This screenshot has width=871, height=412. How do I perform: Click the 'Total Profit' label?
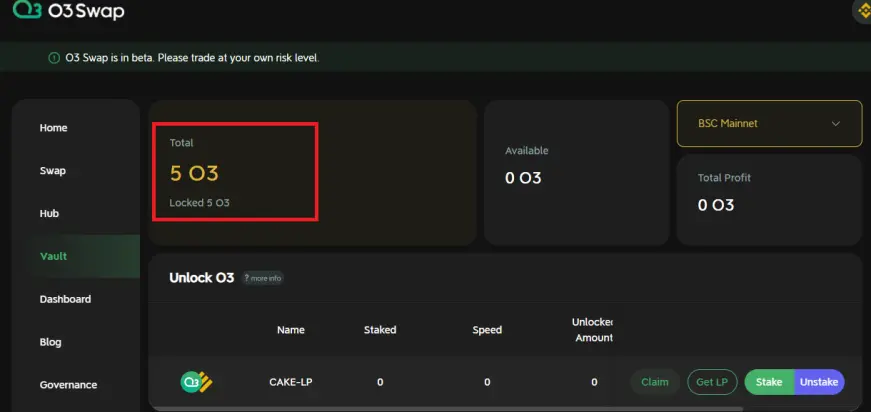(724, 178)
